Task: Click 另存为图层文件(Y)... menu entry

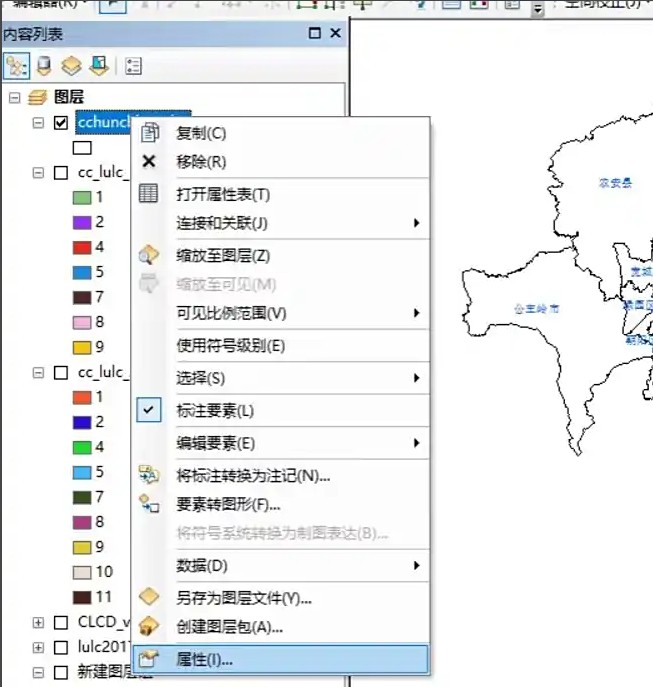Action: [x=244, y=598]
